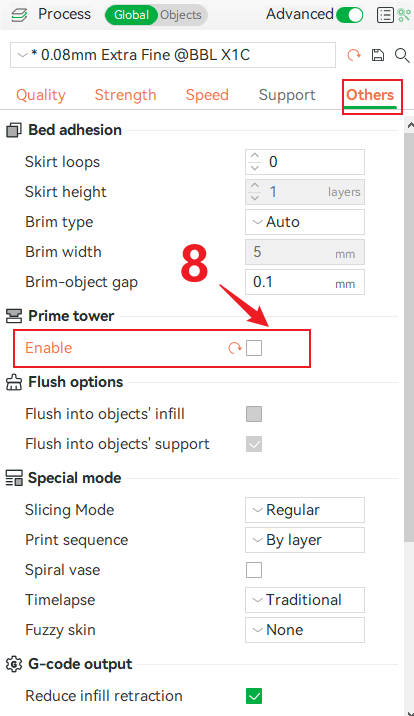Select the Objects mode button

tap(181, 15)
